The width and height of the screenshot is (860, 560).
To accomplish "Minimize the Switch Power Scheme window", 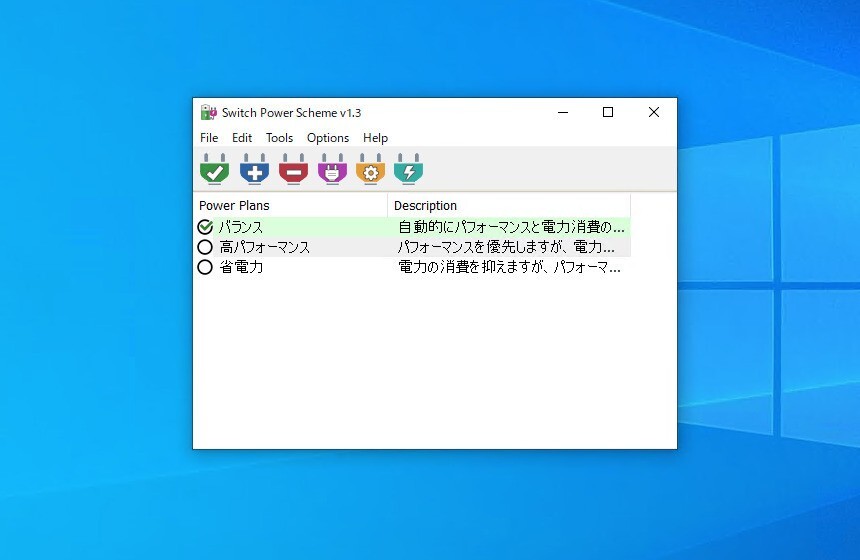I will pos(563,112).
